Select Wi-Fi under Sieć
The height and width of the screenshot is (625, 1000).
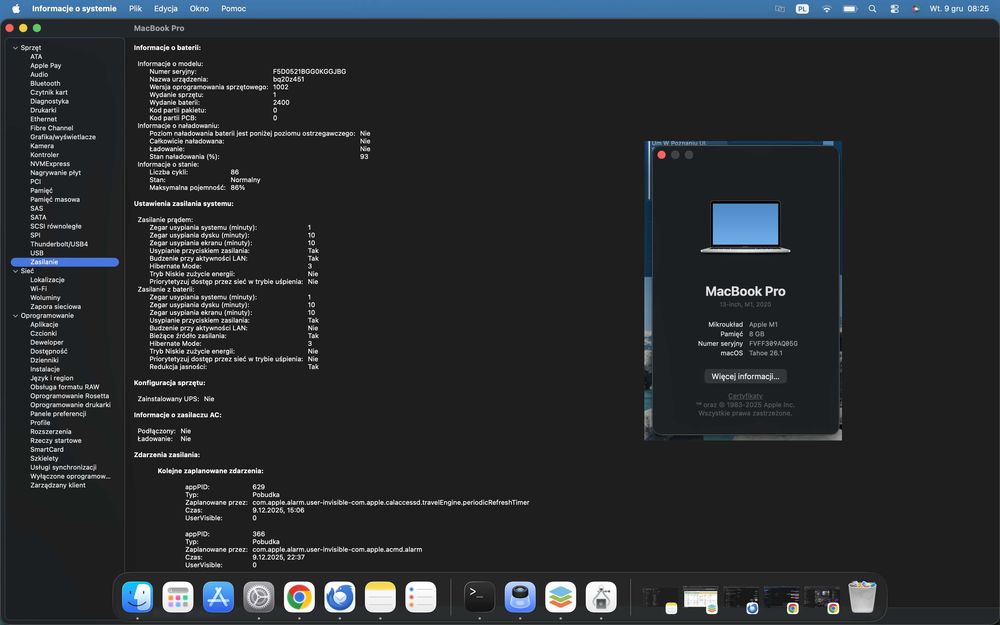pos(38,289)
